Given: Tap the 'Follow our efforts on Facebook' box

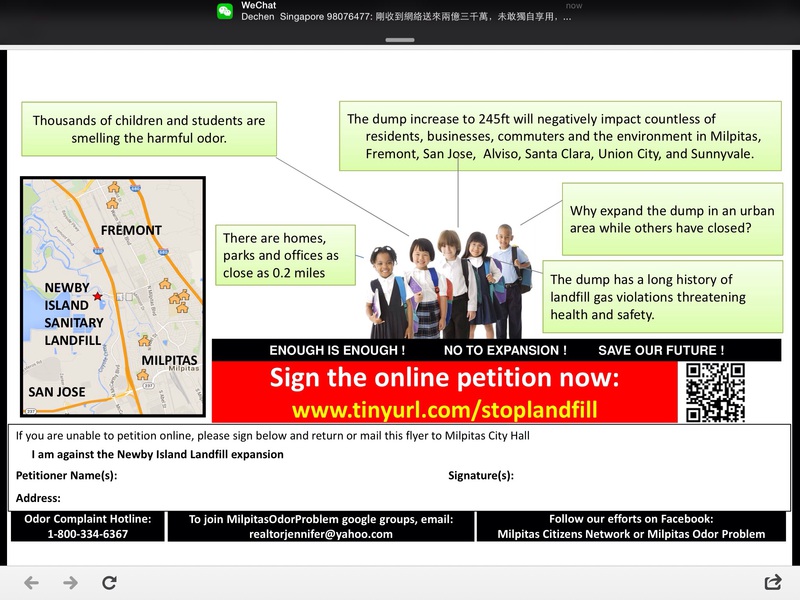Looking at the screenshot, I should 631,526.
